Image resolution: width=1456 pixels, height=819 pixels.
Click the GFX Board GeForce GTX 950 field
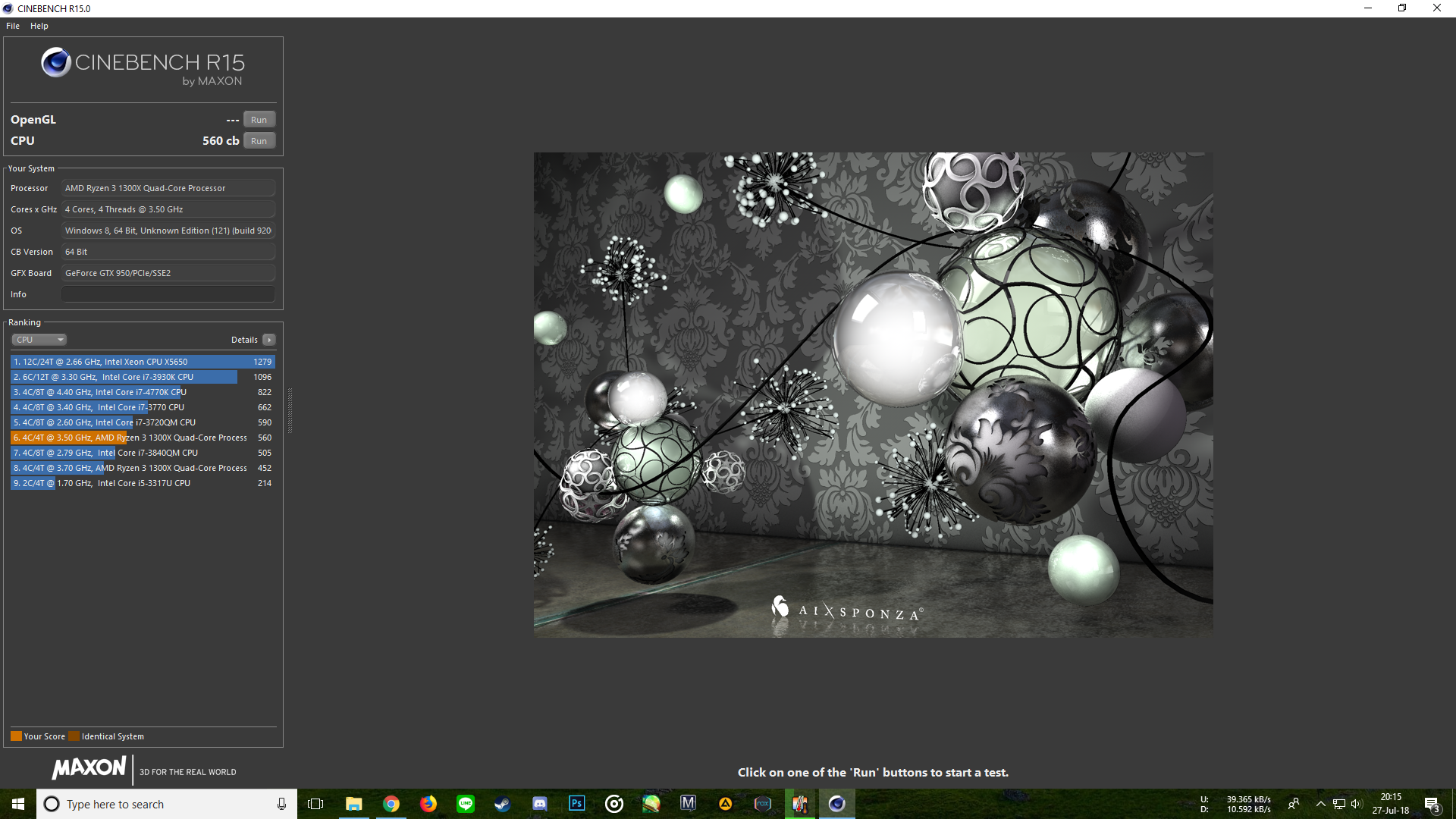[x=168, y=273]
